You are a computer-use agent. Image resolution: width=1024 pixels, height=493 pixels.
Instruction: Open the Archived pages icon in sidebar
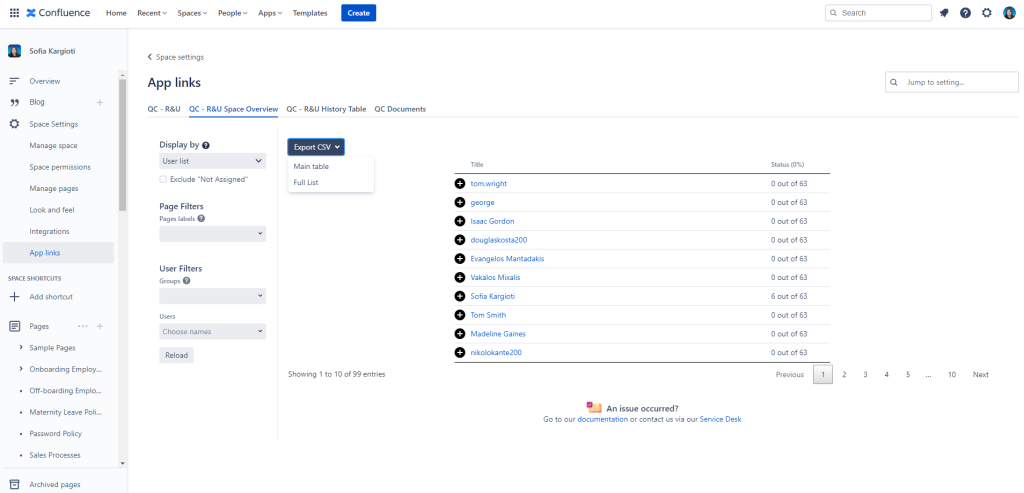click(15, 485)
